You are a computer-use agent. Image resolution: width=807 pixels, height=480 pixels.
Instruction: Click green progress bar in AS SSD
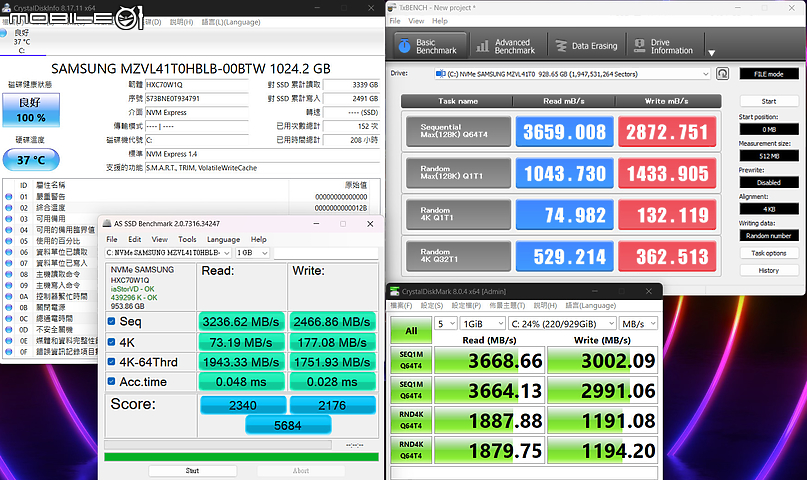pos(241,457)
